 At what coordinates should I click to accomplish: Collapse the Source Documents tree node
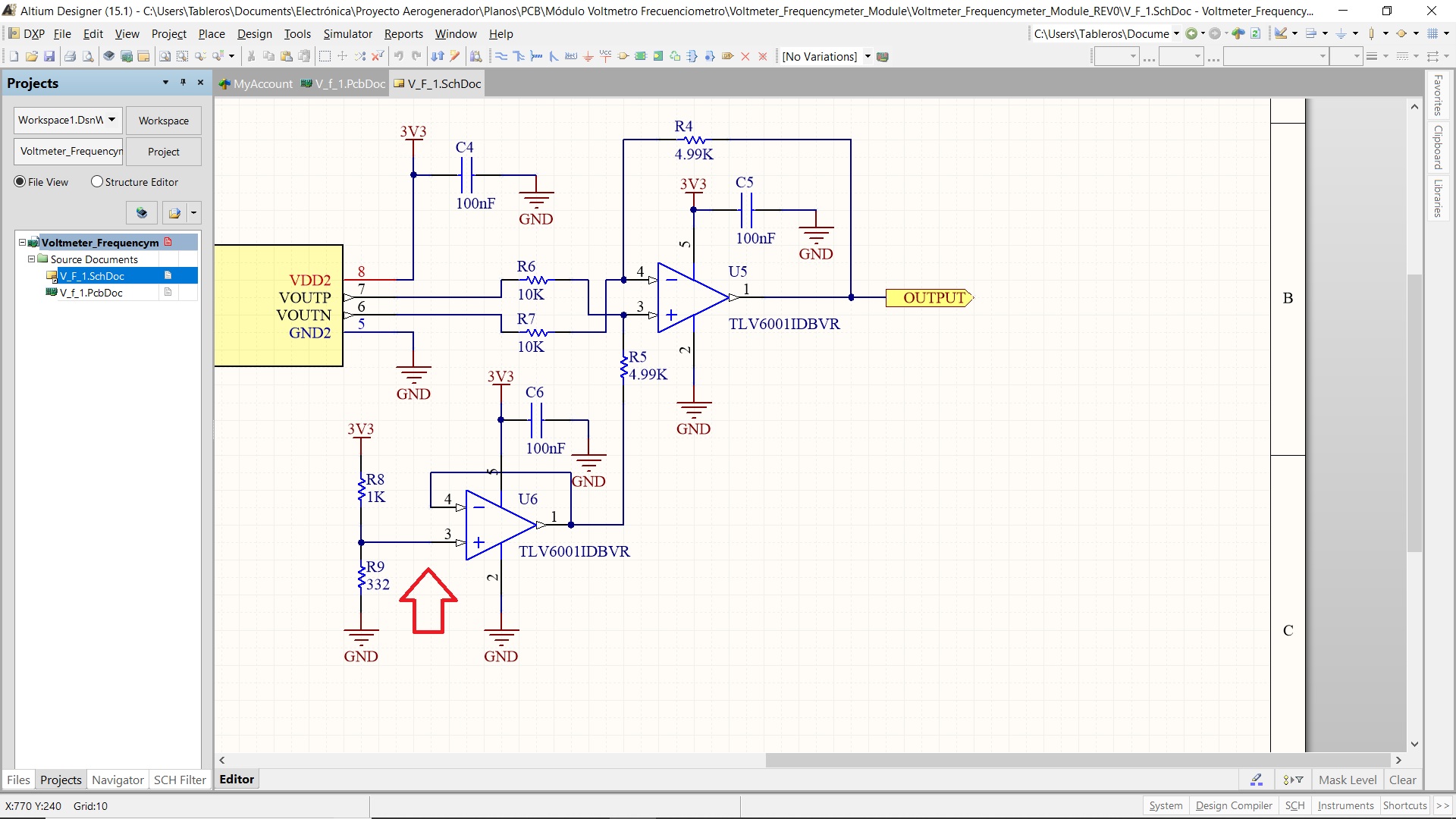[x=32, y=259]
